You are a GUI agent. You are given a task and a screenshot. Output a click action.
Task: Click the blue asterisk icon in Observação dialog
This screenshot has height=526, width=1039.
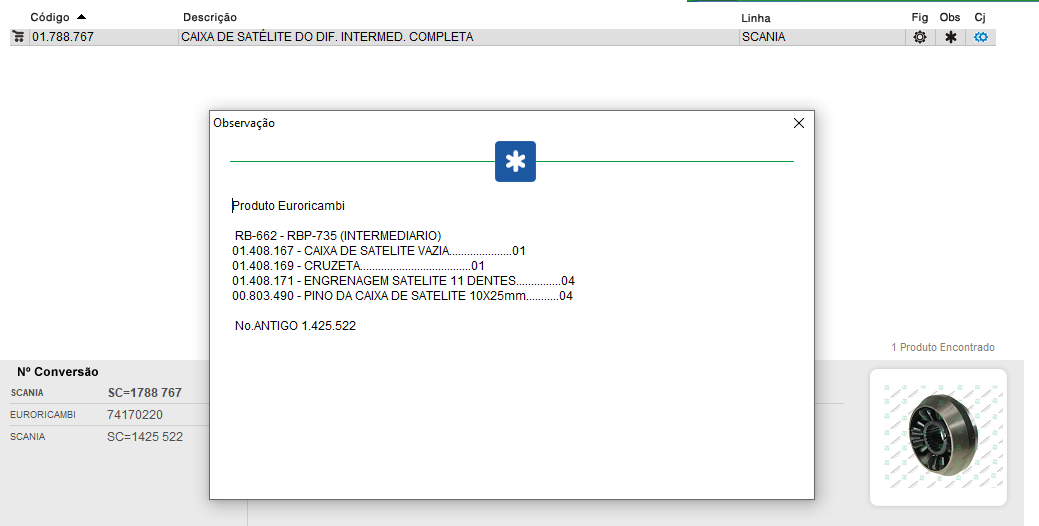click(515, 162)
